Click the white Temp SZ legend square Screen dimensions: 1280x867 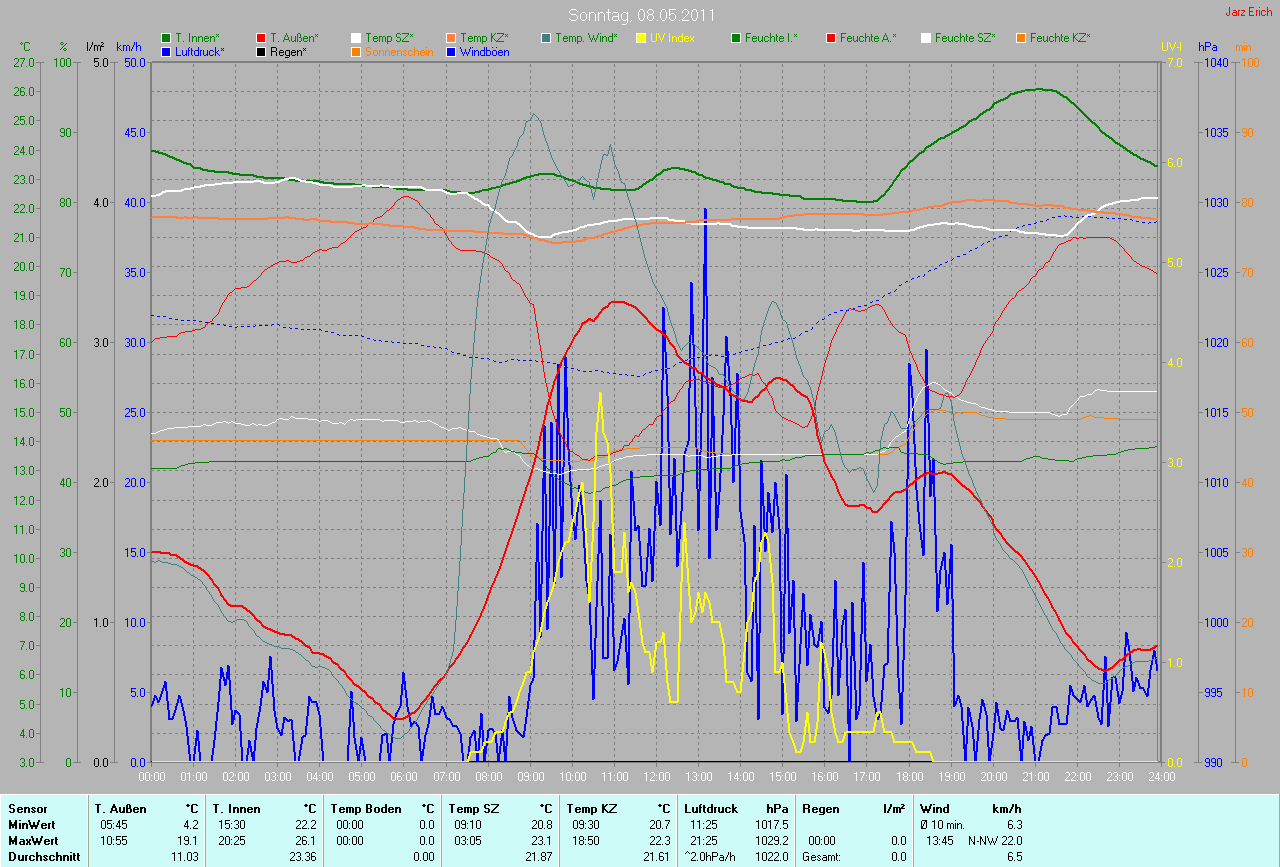click(x=356, y=38)
